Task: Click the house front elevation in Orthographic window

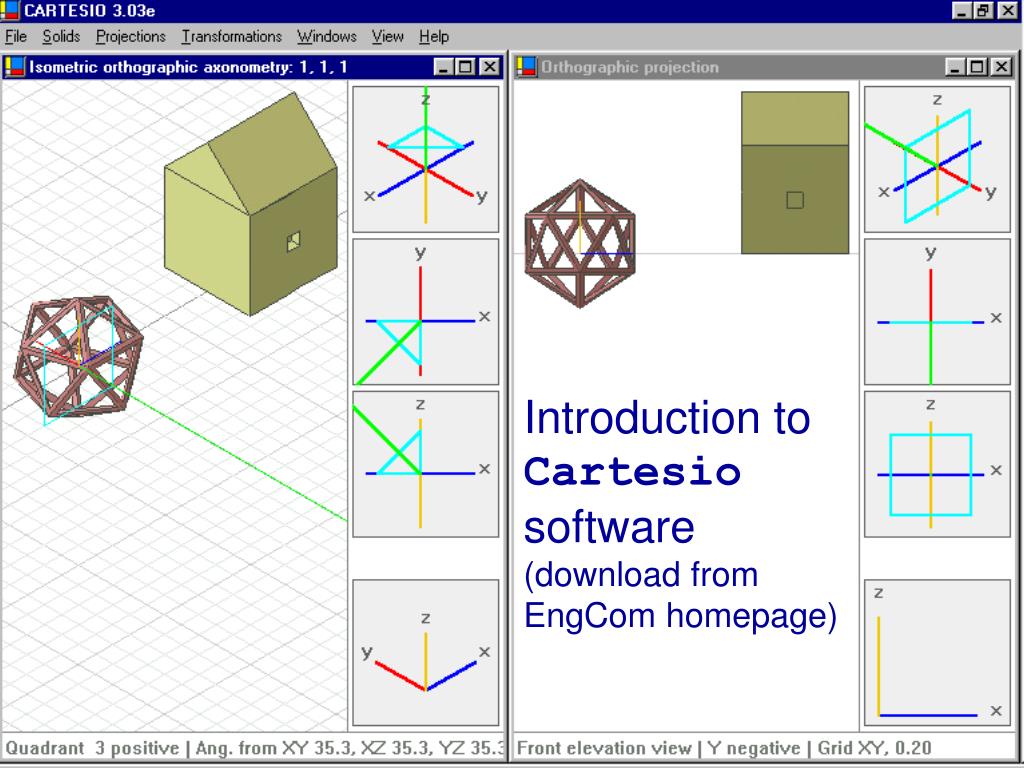Action: pyautogui.click(x=795, y=172)
